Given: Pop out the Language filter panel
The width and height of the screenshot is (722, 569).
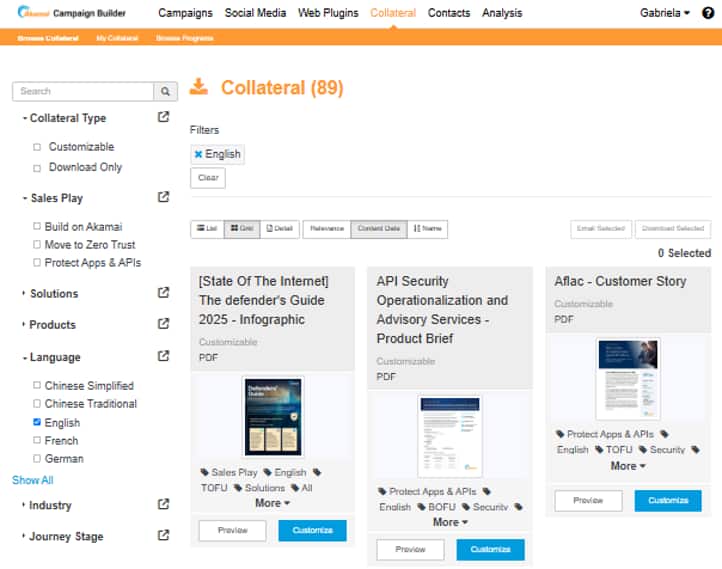Looking at the screenshot, I should pyautogui.click(x=164, y=356).
